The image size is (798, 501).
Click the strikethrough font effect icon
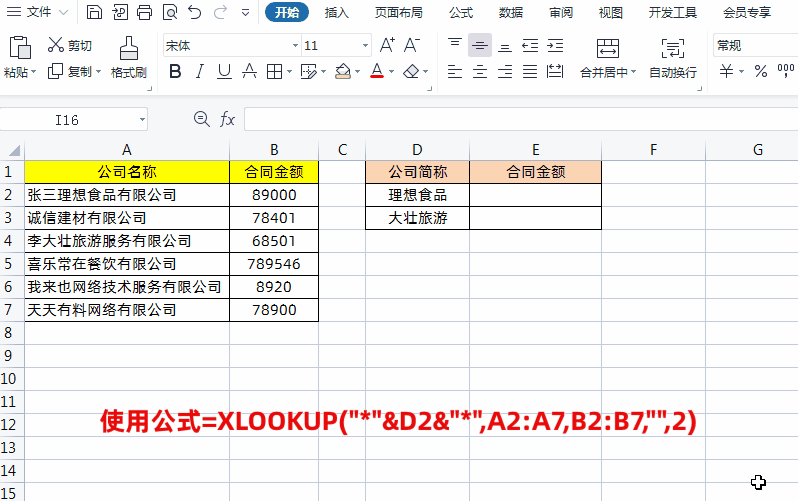(x=249, y=72)
